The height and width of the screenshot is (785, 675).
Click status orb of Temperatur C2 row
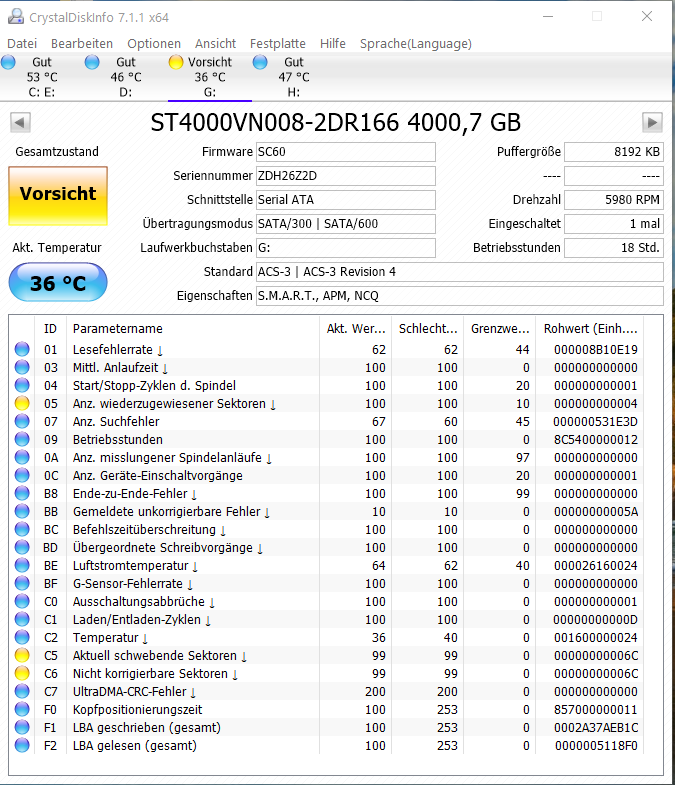[22, 637]
